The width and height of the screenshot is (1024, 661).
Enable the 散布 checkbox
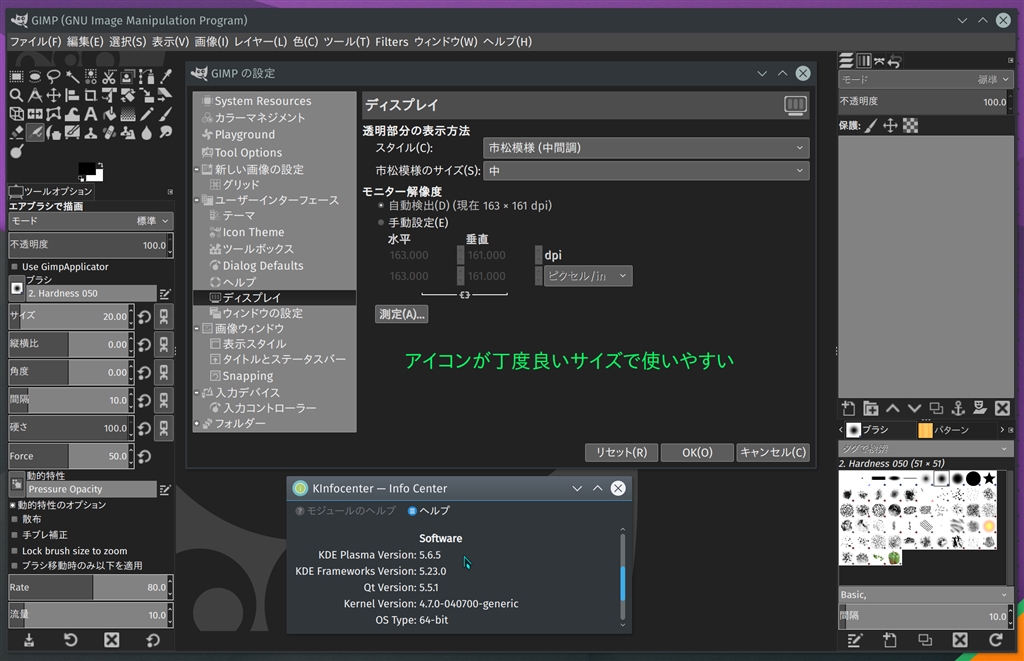tap(14, 519)
